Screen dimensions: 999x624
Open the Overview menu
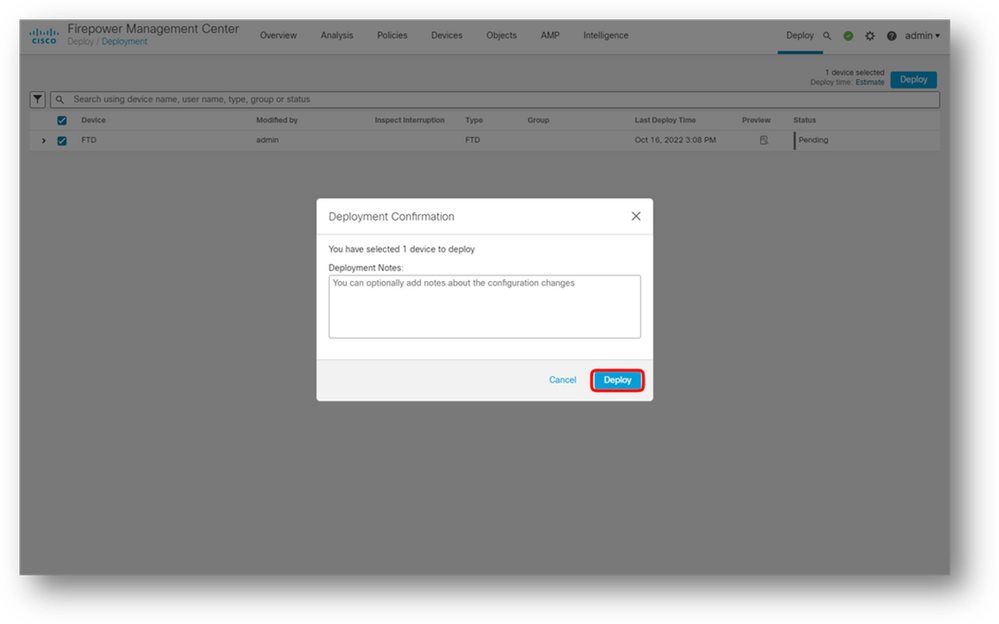click(278, 36)
